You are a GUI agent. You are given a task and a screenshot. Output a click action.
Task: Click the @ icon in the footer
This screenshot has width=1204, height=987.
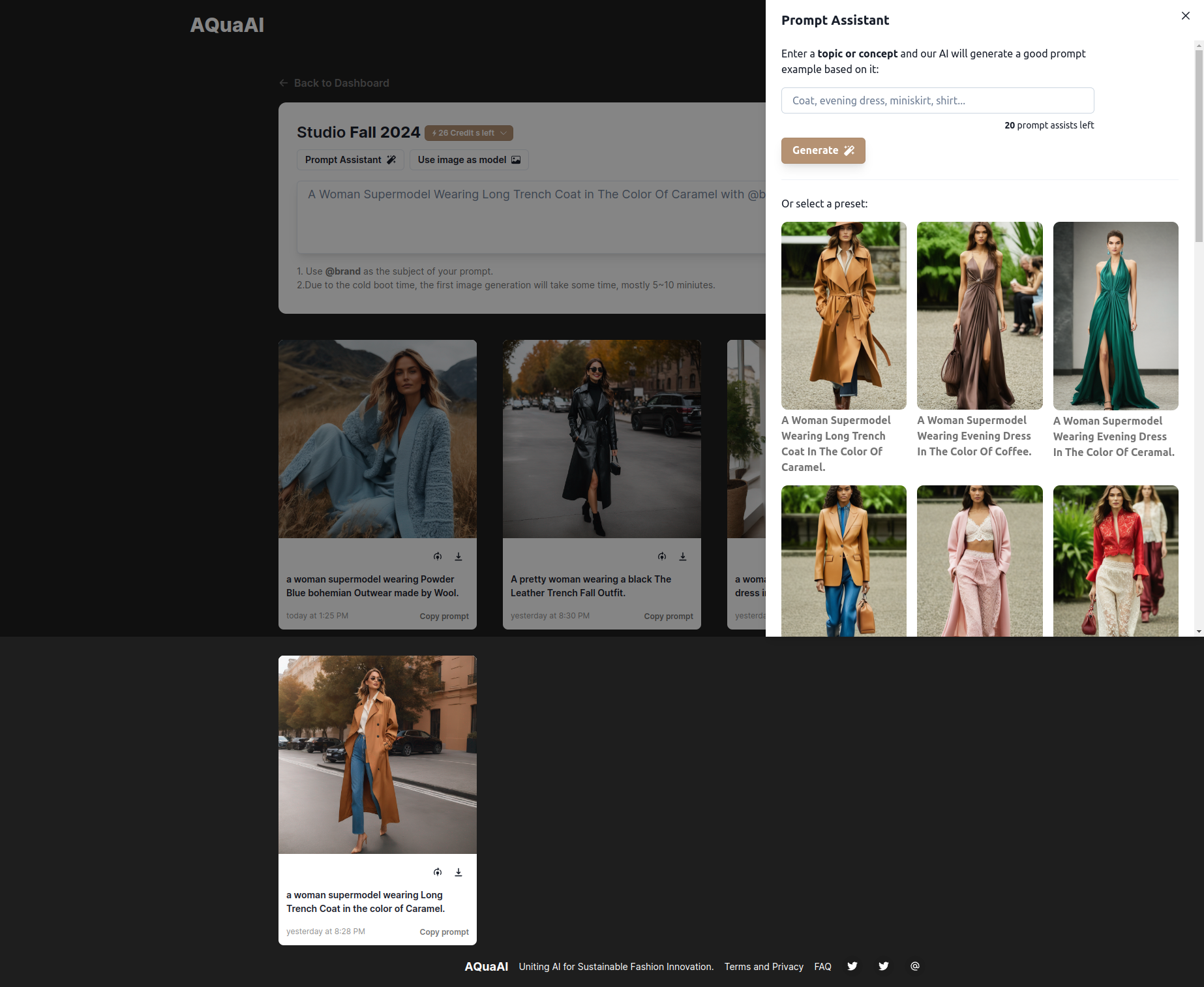tap(915, 966)
